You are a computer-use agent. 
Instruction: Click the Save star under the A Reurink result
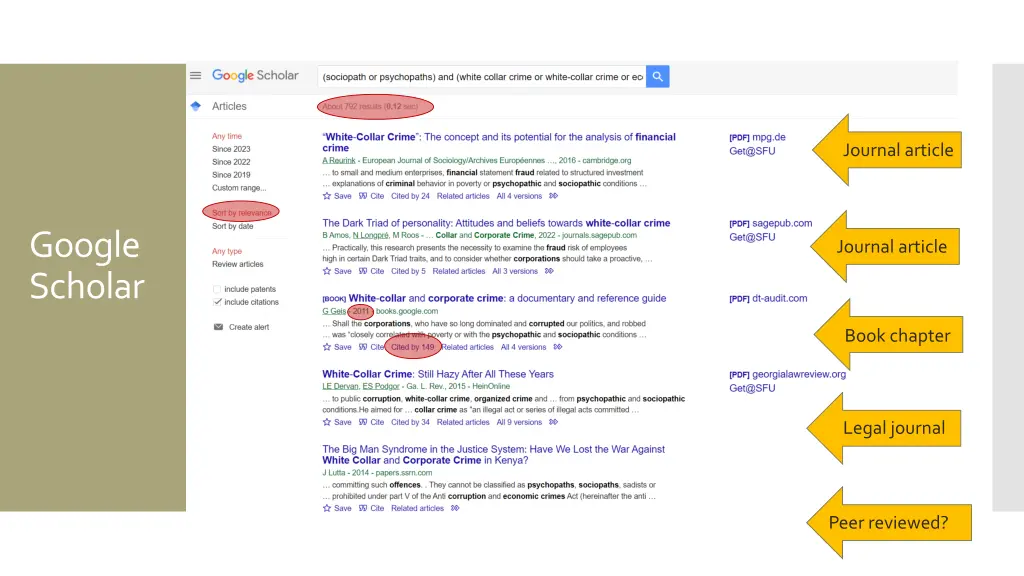tap(327, 196)
